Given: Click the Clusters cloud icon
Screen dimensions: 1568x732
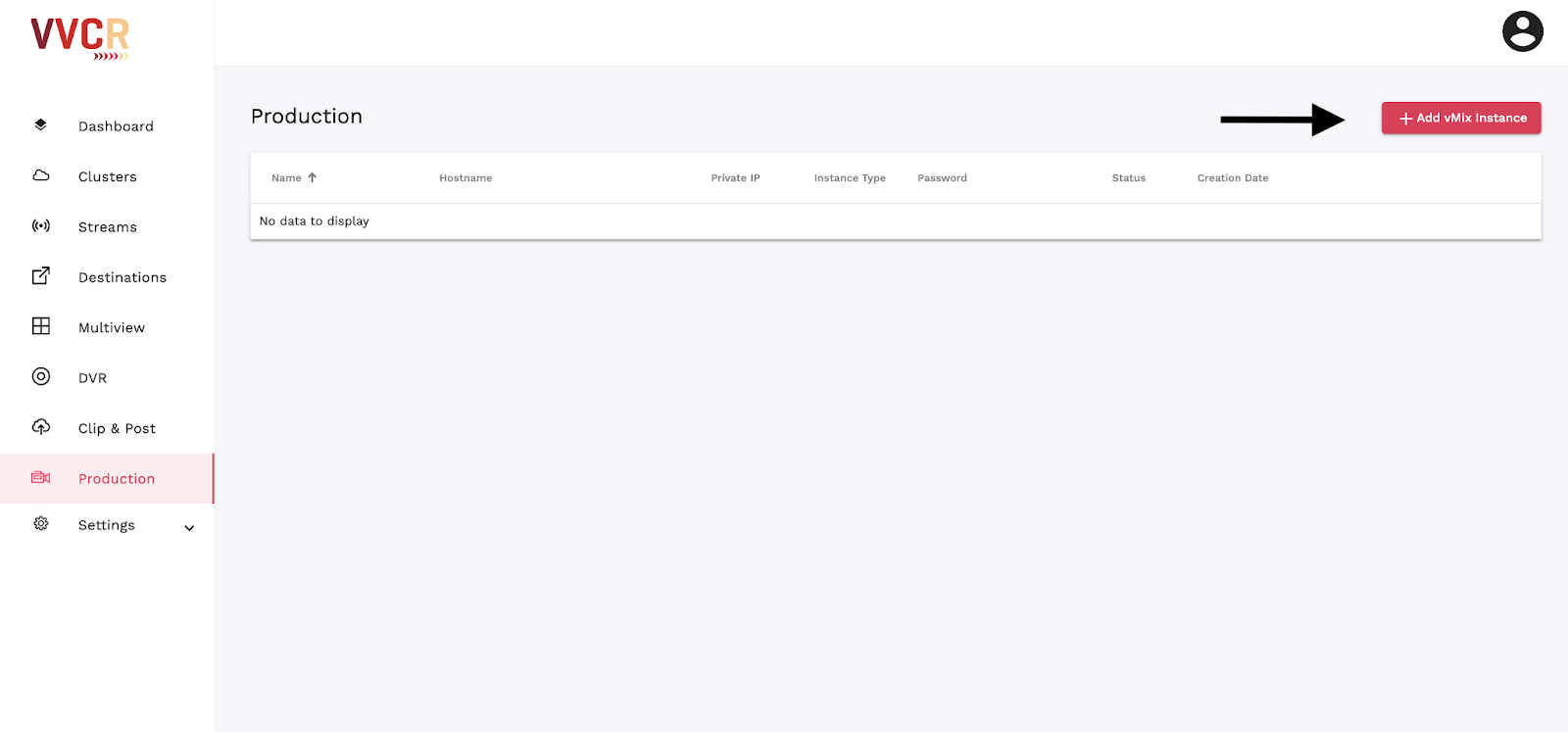Looking at the screenshot, I should pyautogui.click(x=40, y=175).
